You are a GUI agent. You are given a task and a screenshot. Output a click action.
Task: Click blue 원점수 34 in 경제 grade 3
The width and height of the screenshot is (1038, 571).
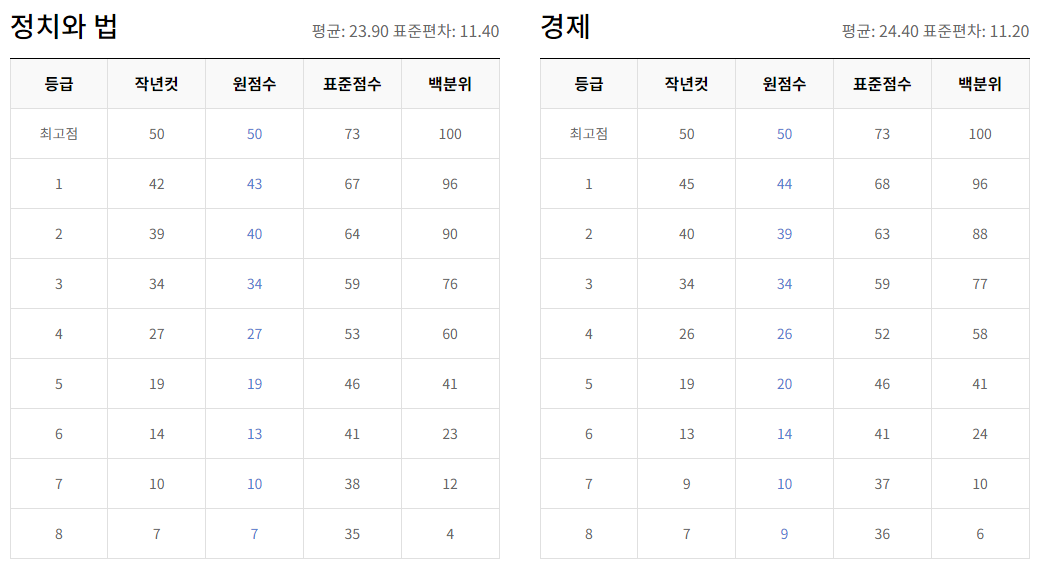click(x=784, y=284)
